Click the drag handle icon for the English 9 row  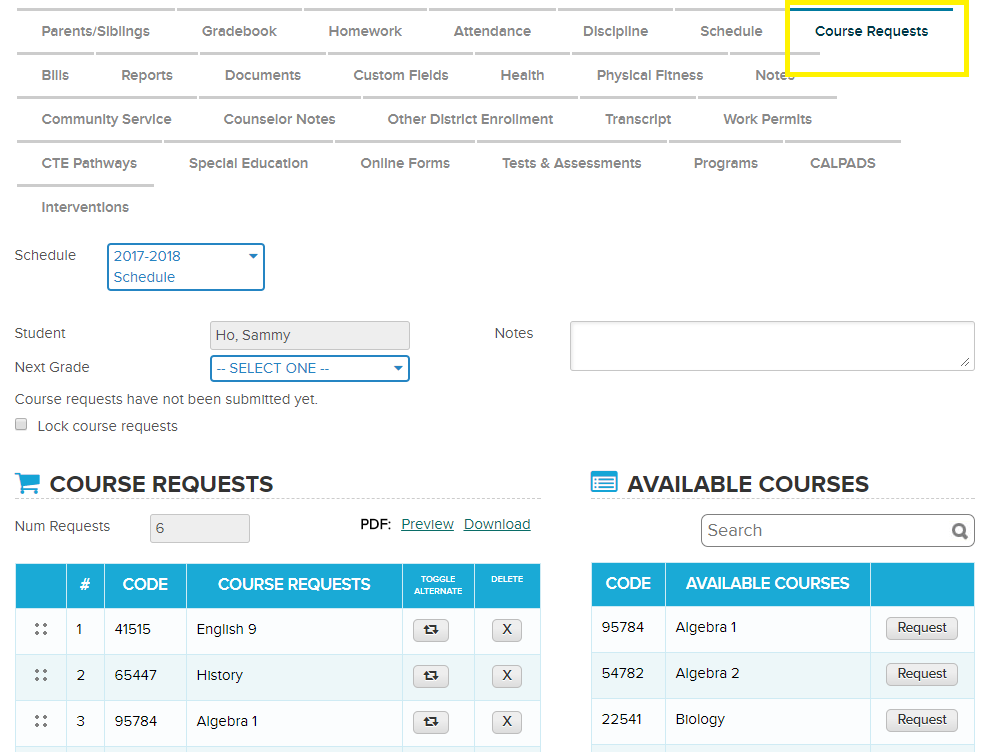point(41,629)
